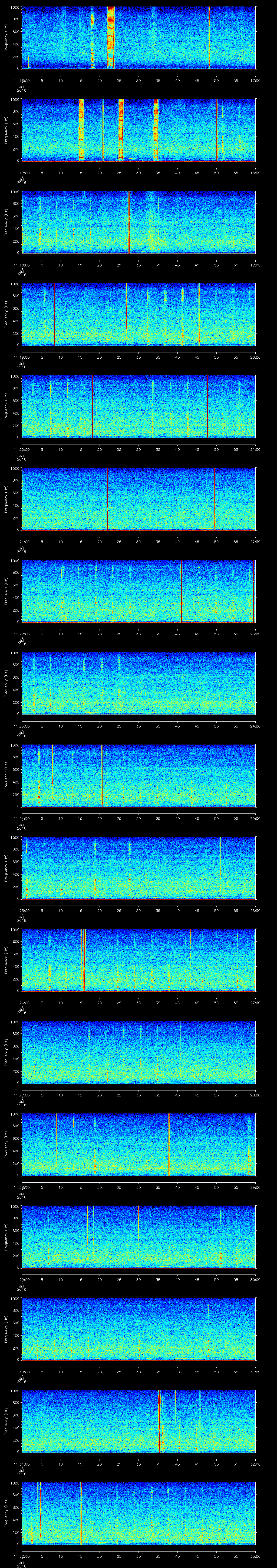Click the 11:21:00 time label
This screenshot has height=1568, width=277.
tap(21, 542)
